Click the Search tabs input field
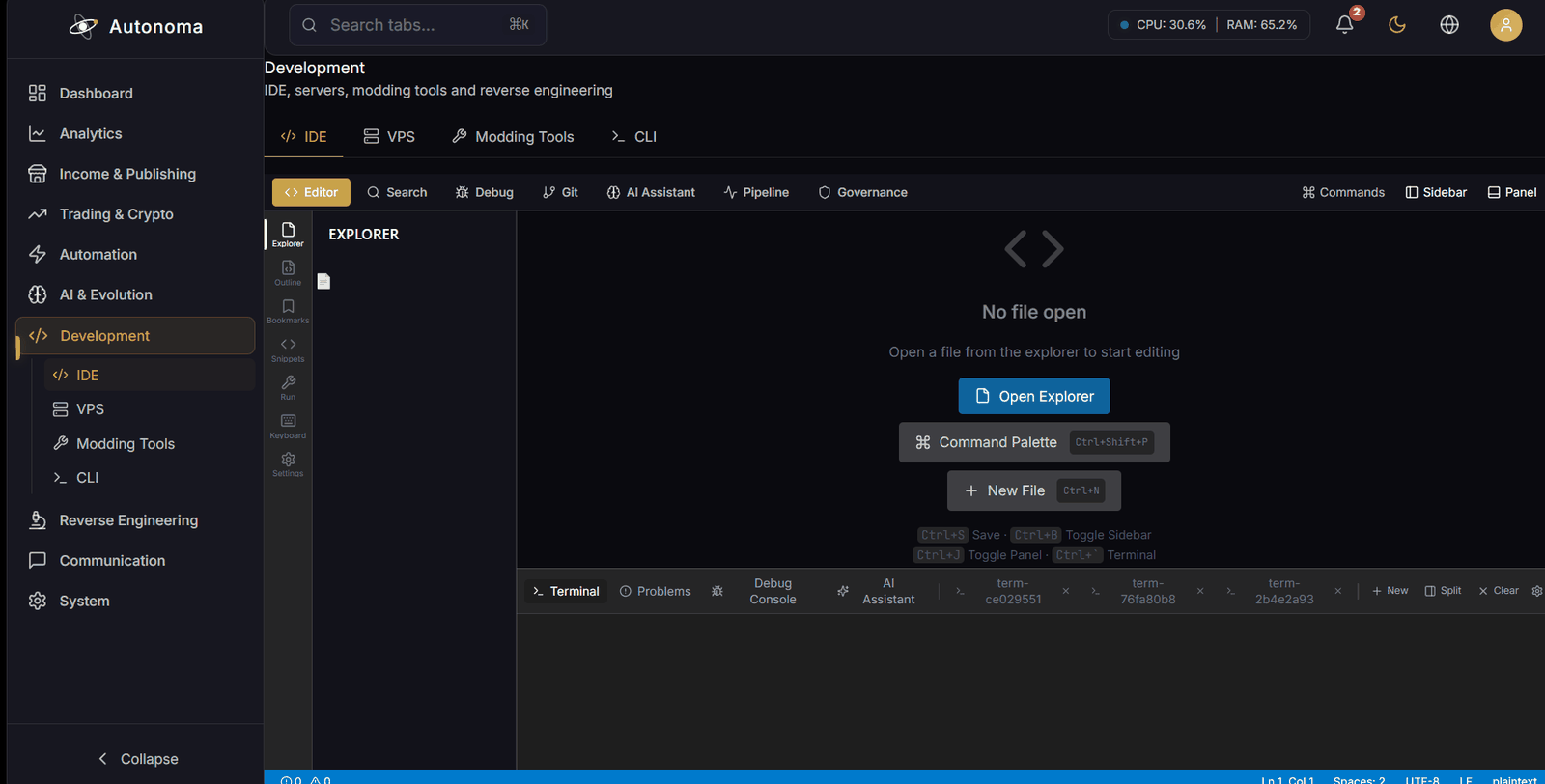The image size is (1545, 784). tap(417, 25)
